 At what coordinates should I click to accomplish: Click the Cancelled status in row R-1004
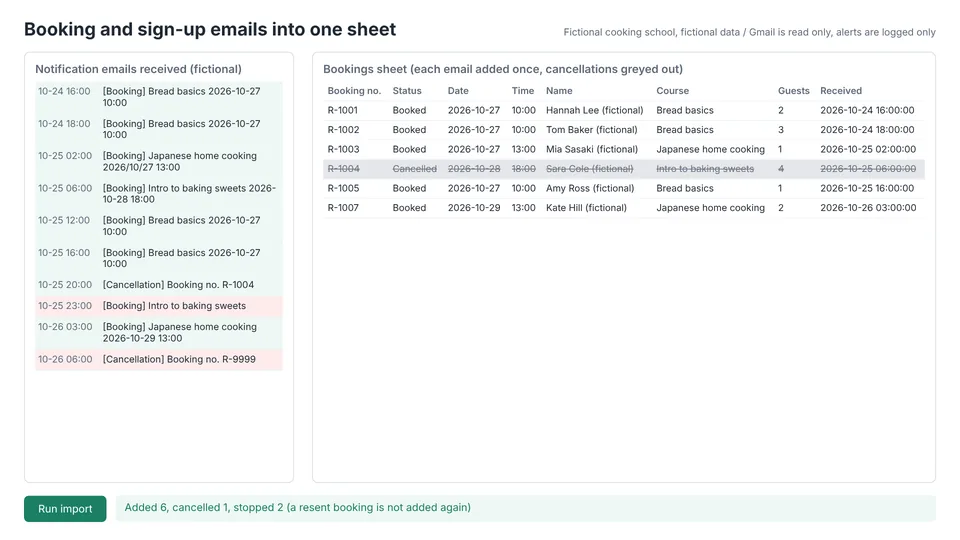tap(414, 169)
